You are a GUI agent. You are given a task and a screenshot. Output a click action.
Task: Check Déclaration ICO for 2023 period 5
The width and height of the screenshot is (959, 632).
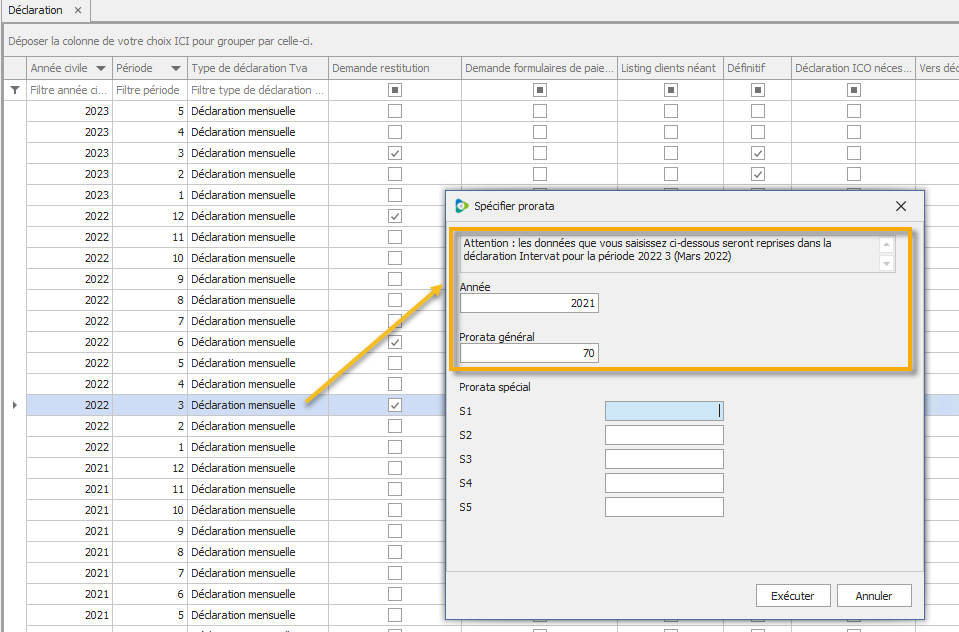[x=854, y=111]
